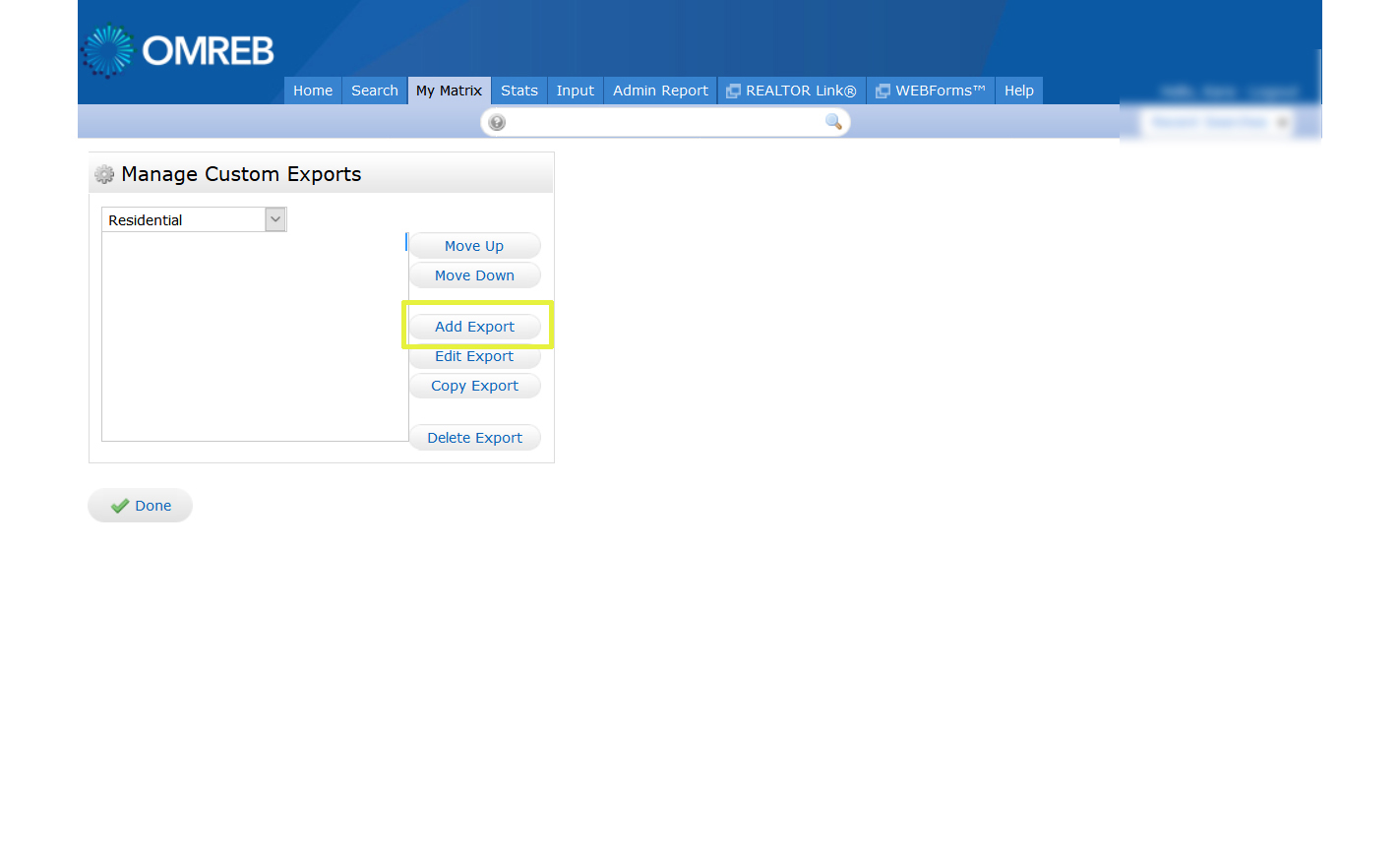Click the gear icon beside Manage Custom Exports

tap(104, 175)
